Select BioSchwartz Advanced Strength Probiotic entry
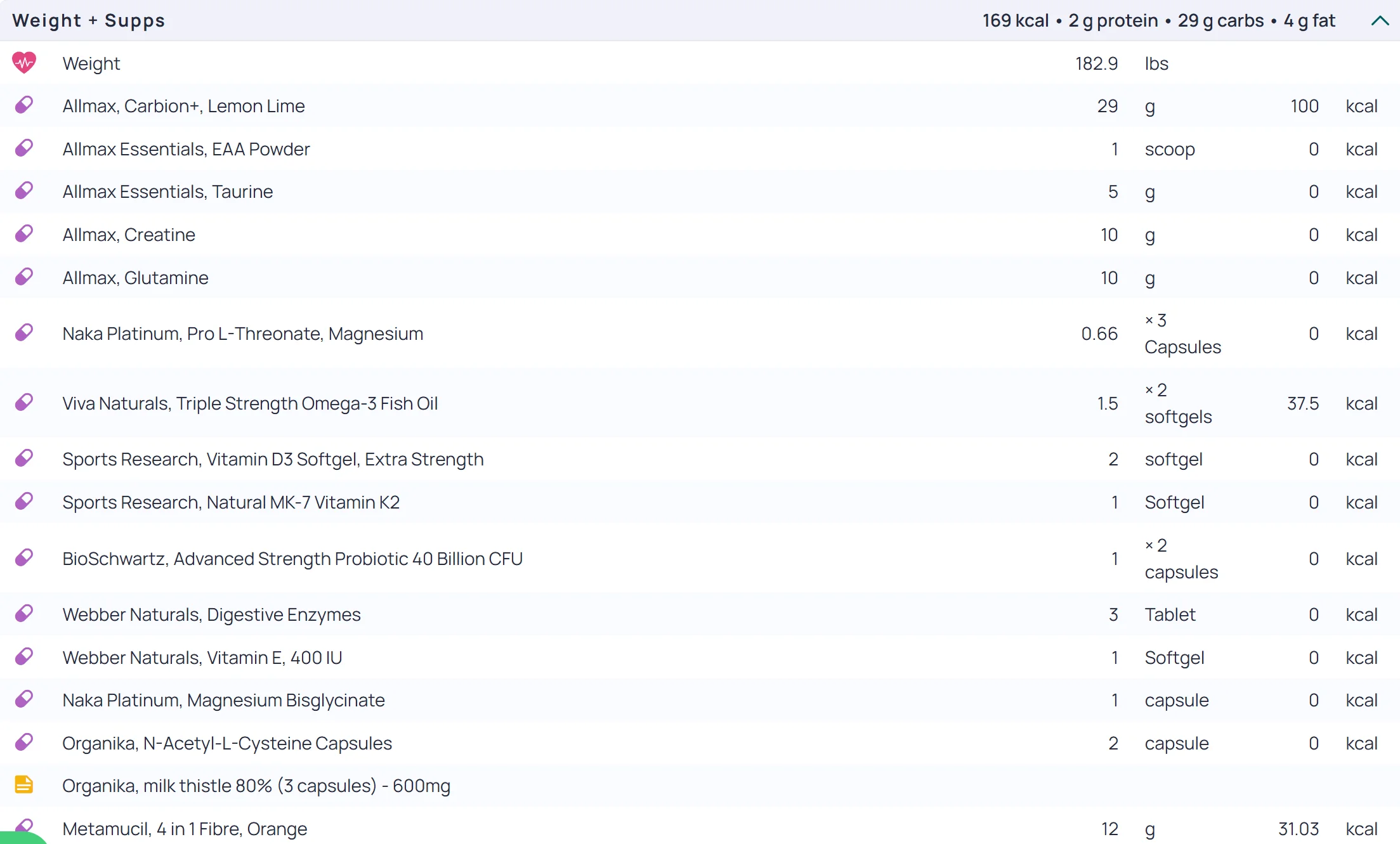The image size is (1400, 844). [292, 559]
